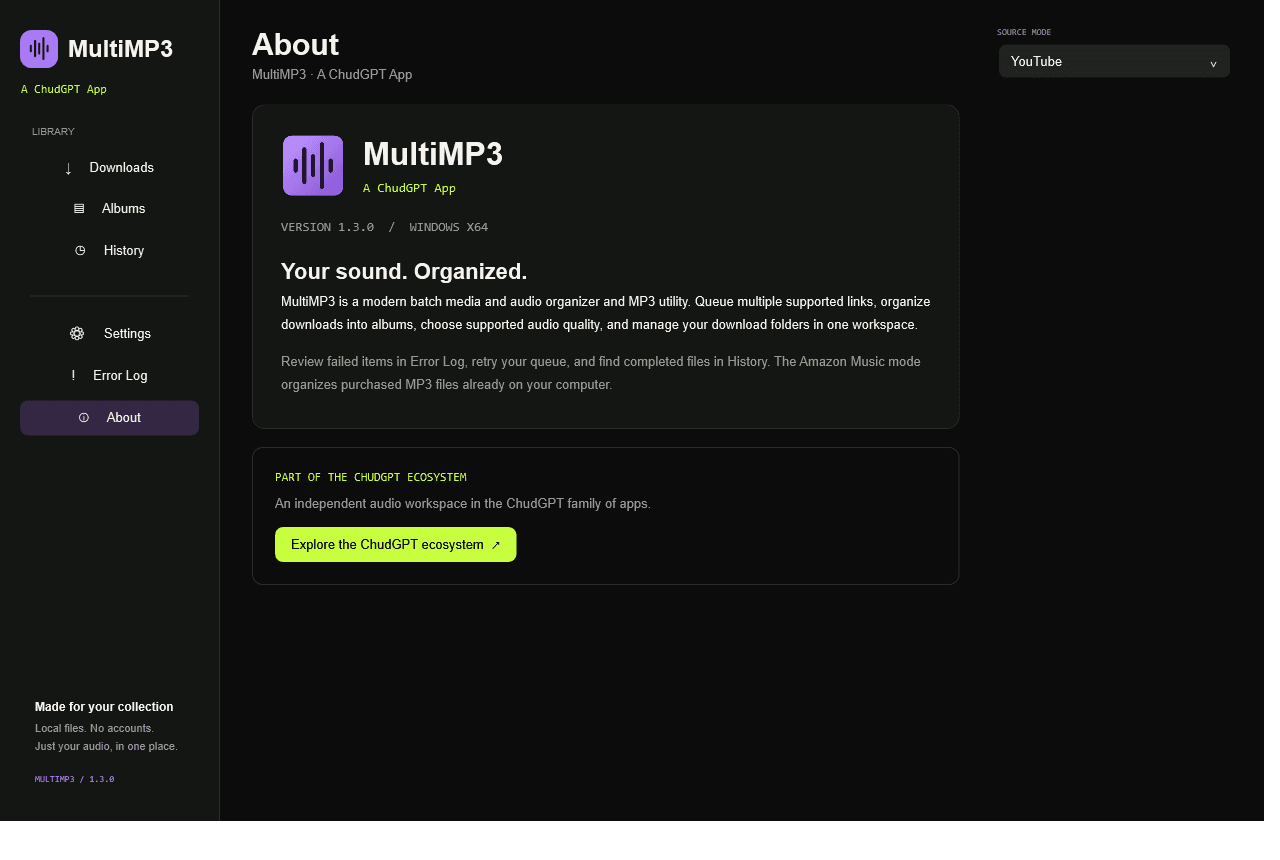Click the About card's "A ChudGPT App" tagline
The height and width of the screenshot is (860, 1280).
[x=409, y=189]
